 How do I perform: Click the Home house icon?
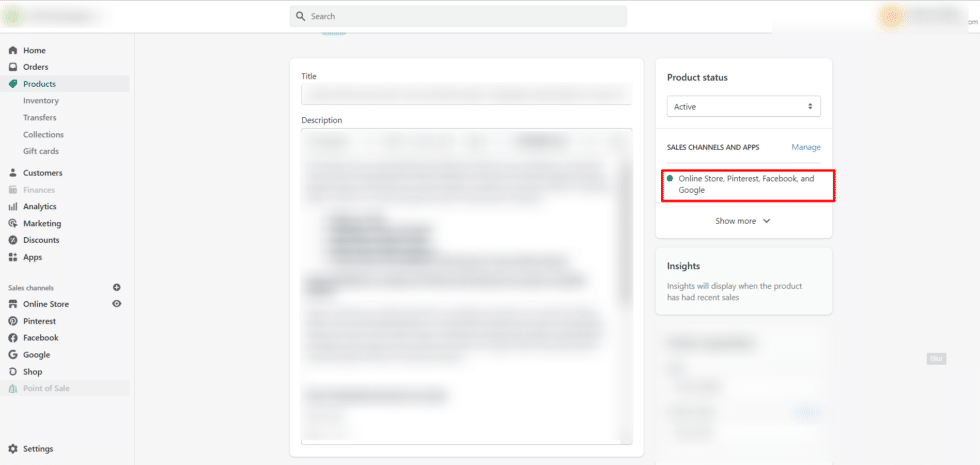coord(12,51)
